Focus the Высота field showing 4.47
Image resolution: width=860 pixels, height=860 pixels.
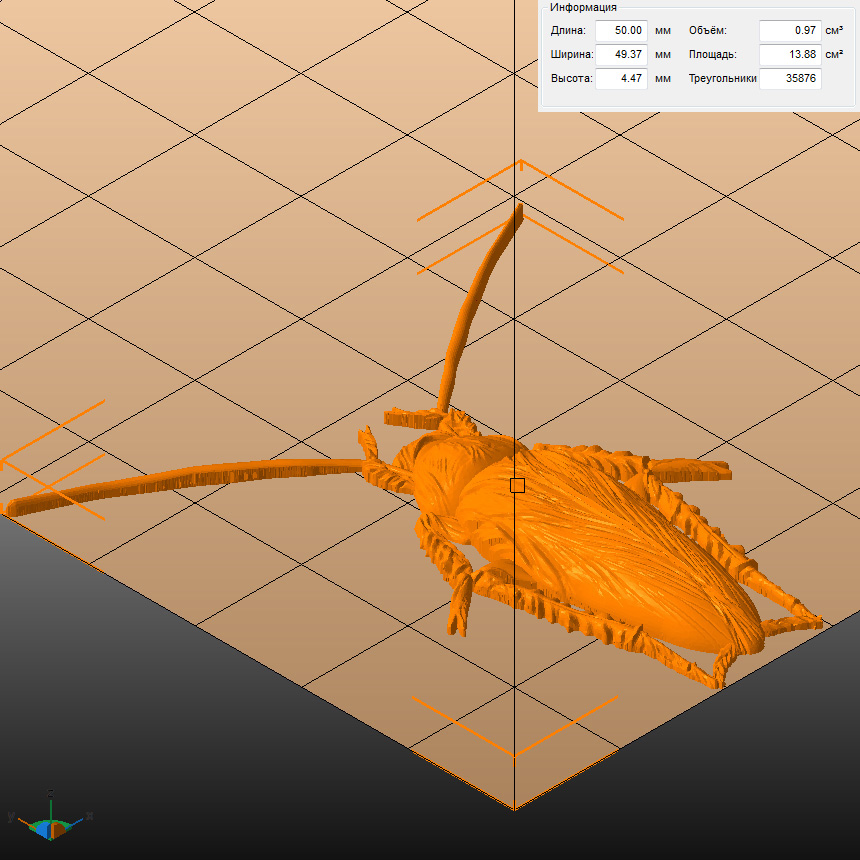point(621,78)
